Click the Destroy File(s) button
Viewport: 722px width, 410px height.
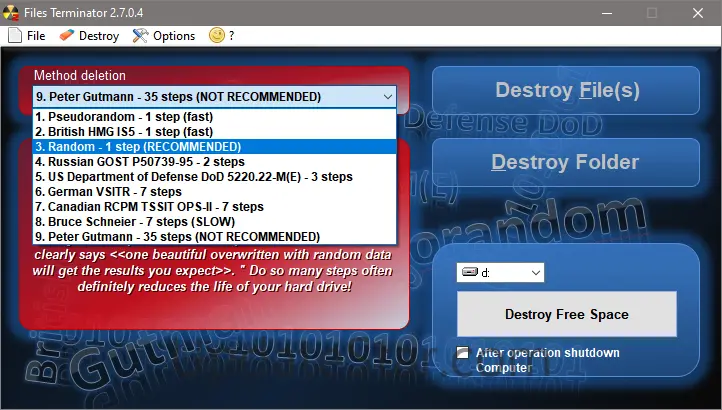point(566,90)
